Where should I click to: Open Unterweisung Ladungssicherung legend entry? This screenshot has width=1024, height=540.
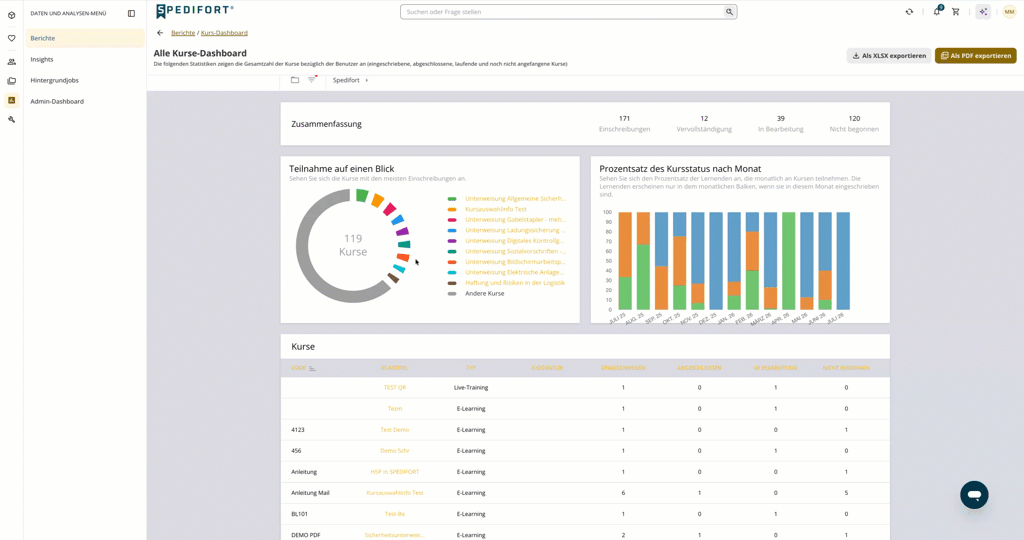[515, 230]
